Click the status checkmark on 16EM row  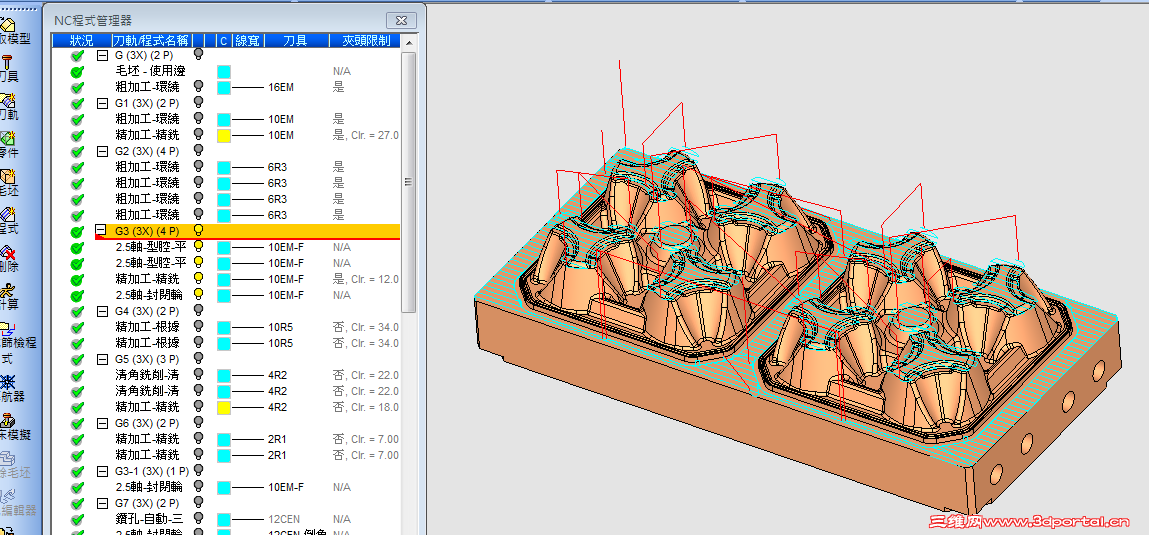[78, 87]
